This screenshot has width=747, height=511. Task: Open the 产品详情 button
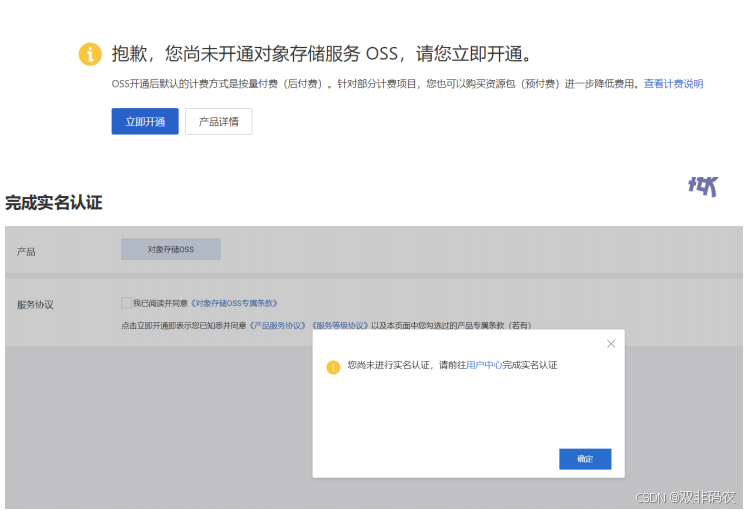219,121
